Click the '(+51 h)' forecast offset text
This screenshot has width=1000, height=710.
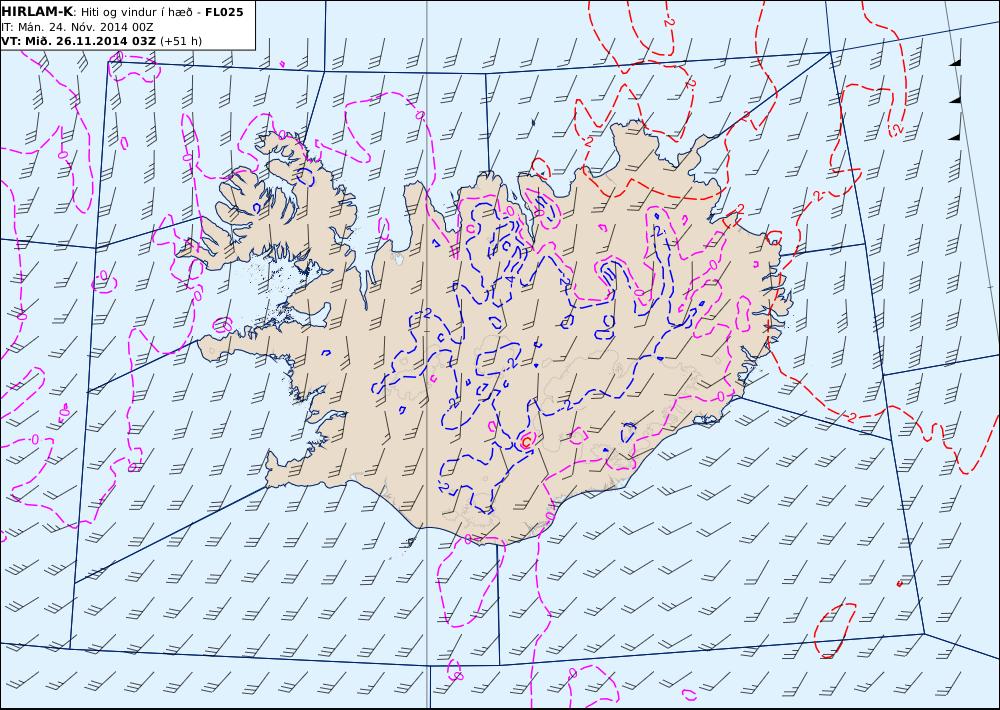click(180, 41)
